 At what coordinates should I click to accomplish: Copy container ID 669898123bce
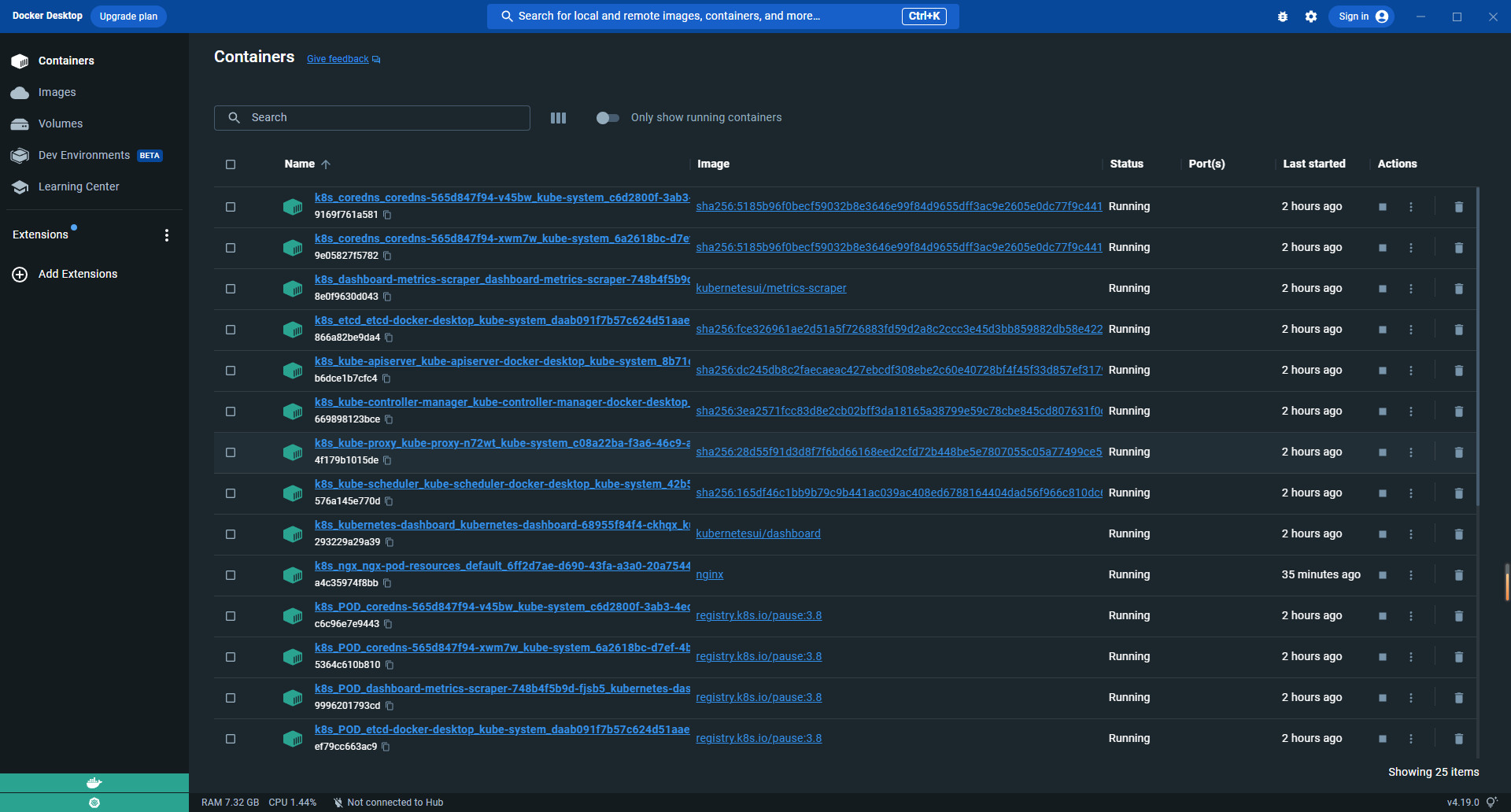pos(389,419)
